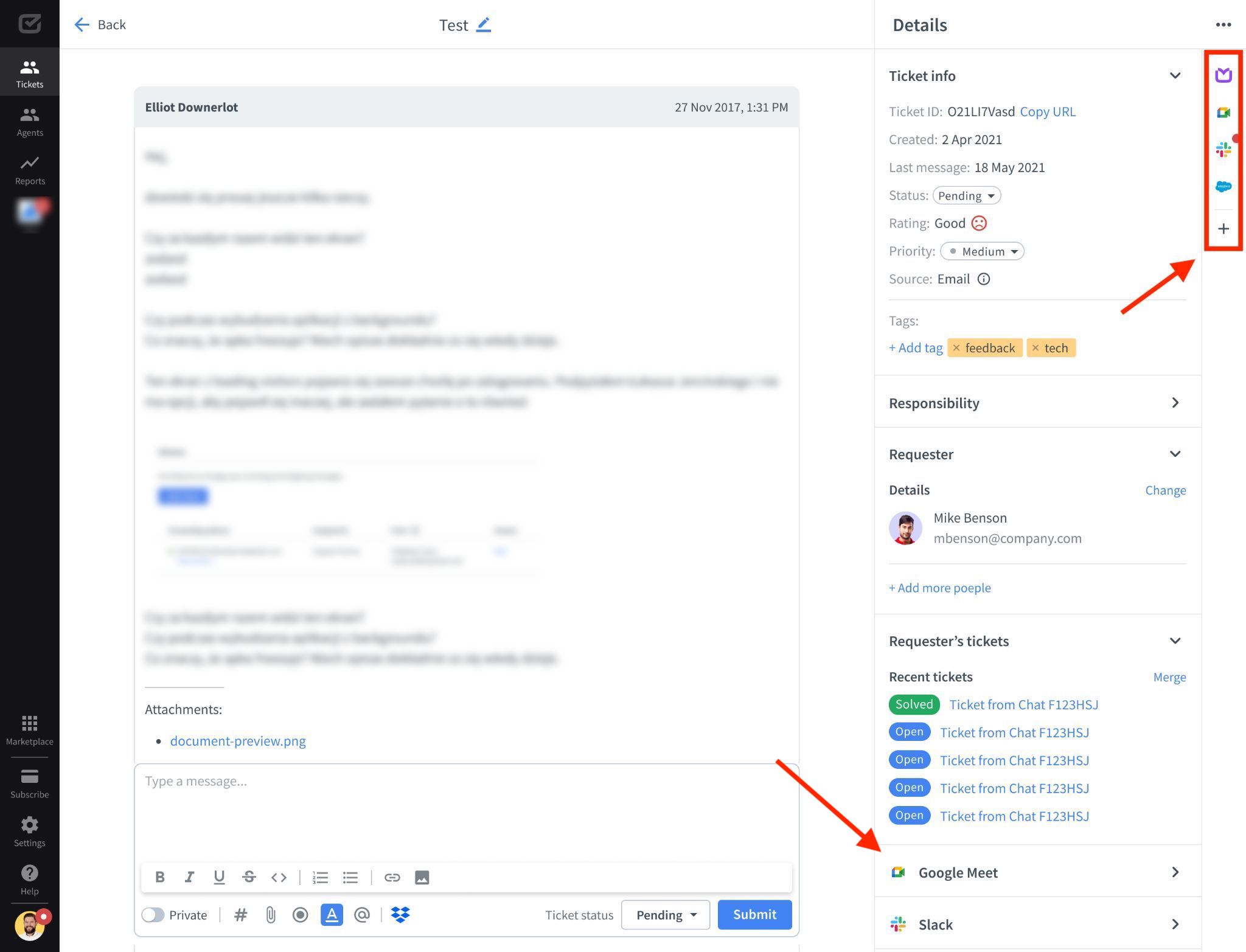This screenshot has width=1246, height=952.
Task: Remove the tech tag
Action: coord(1035,347)
